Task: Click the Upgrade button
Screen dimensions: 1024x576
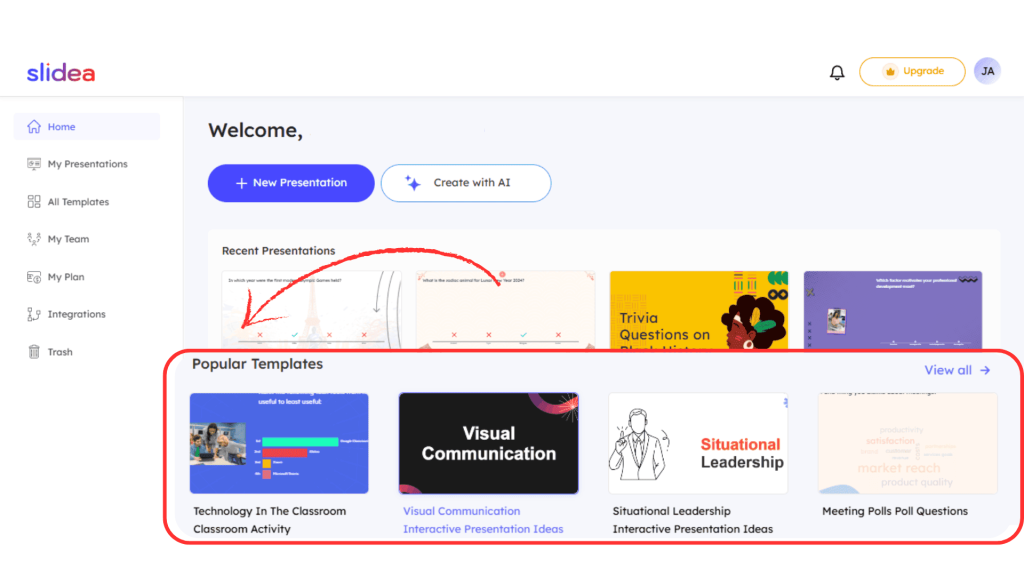Action: [x=911, y=72]
